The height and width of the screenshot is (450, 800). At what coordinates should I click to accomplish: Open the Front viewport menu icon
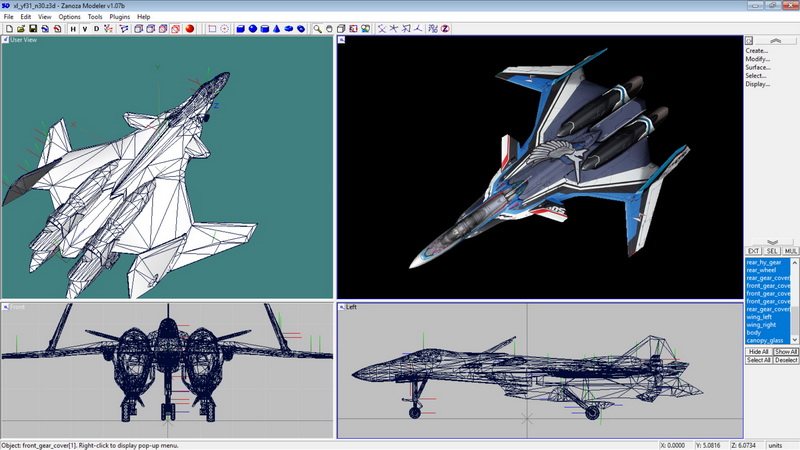click(5, 307)
